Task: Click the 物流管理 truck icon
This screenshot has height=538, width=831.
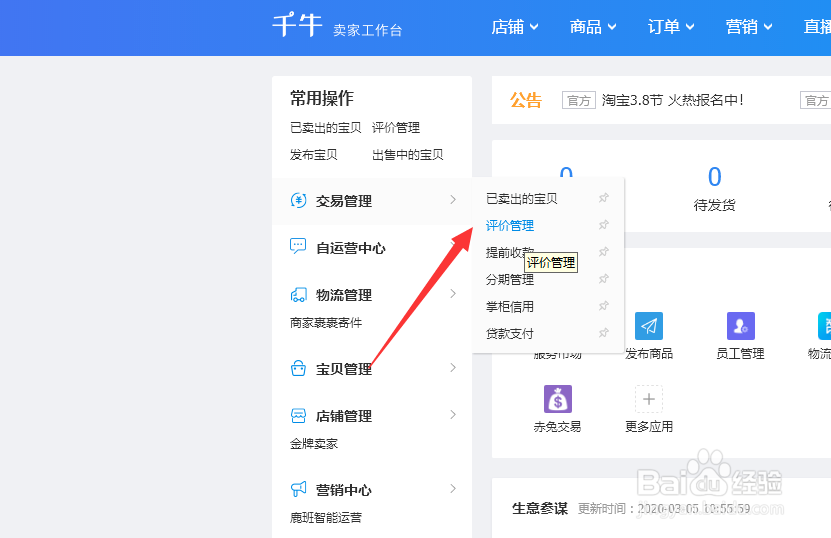Action: pos(298,295)
